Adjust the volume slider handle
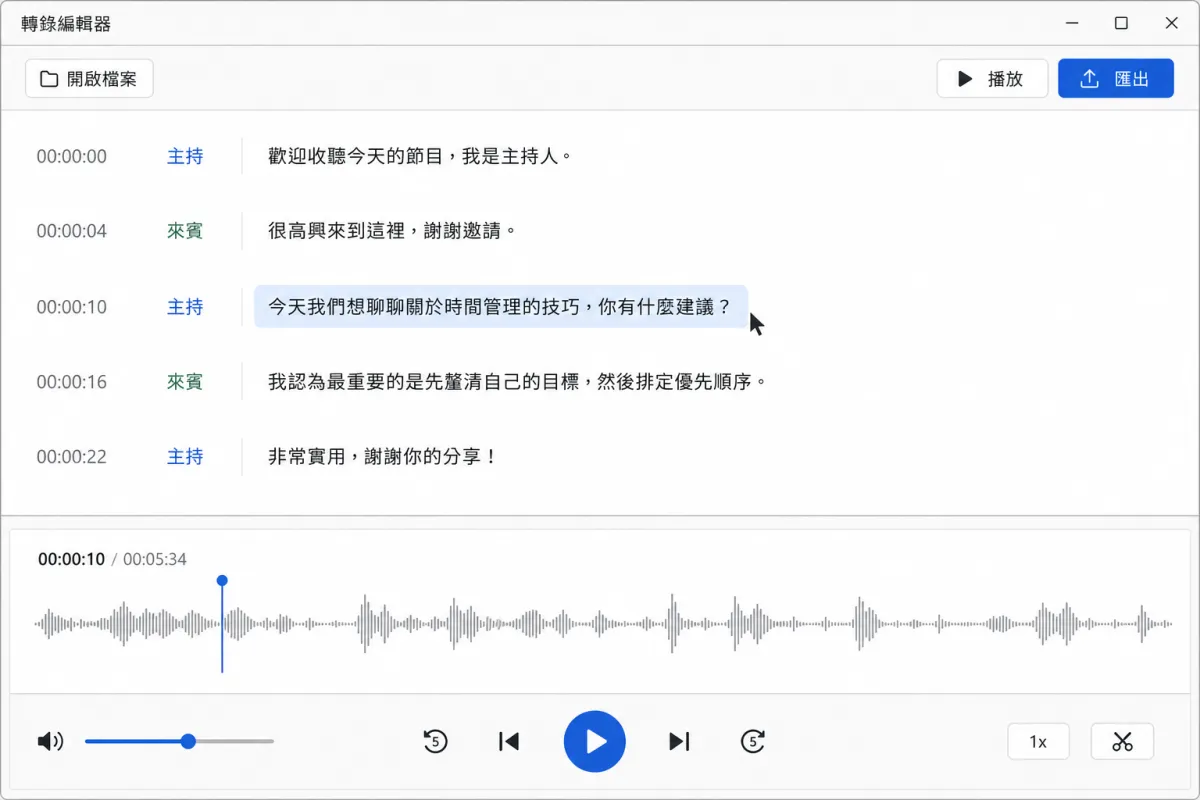Screen dimensions: 1200x800 tap(188, 741)
